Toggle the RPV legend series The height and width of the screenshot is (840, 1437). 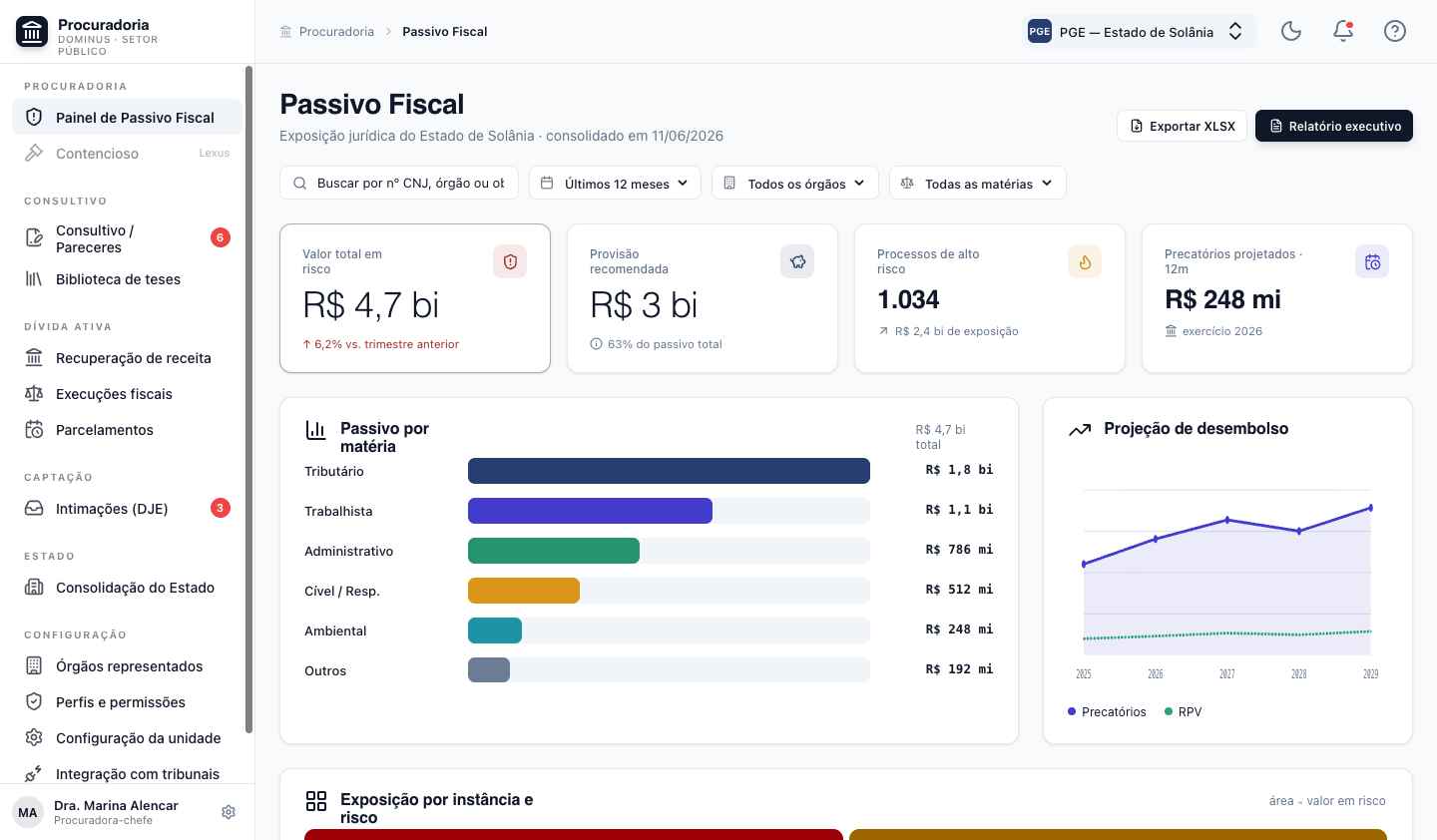click(x=1183, y=711)
